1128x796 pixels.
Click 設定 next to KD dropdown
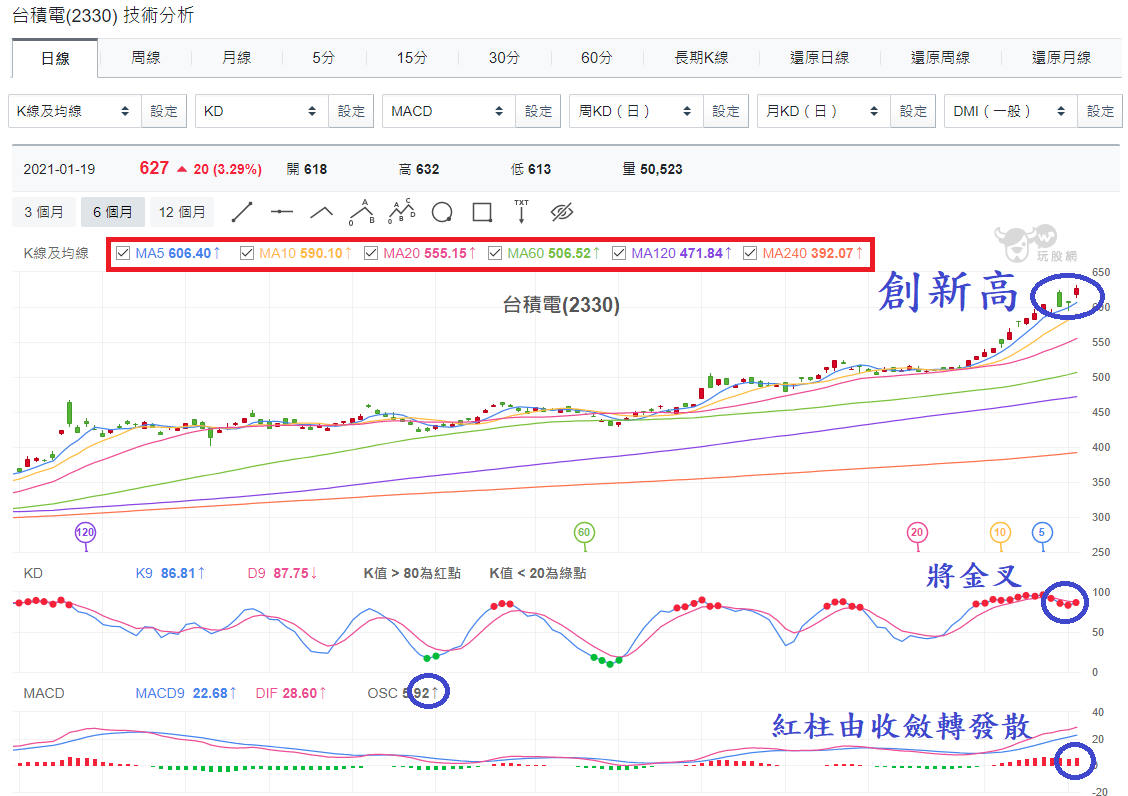tap(351, 111)
